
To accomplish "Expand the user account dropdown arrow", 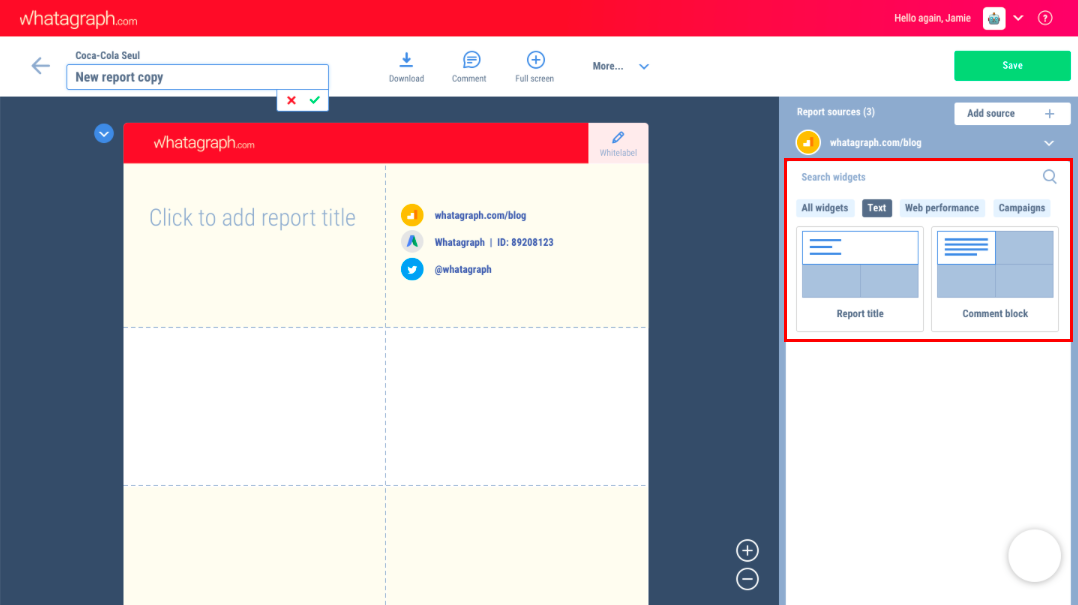I will click(x=1018, y=19).
